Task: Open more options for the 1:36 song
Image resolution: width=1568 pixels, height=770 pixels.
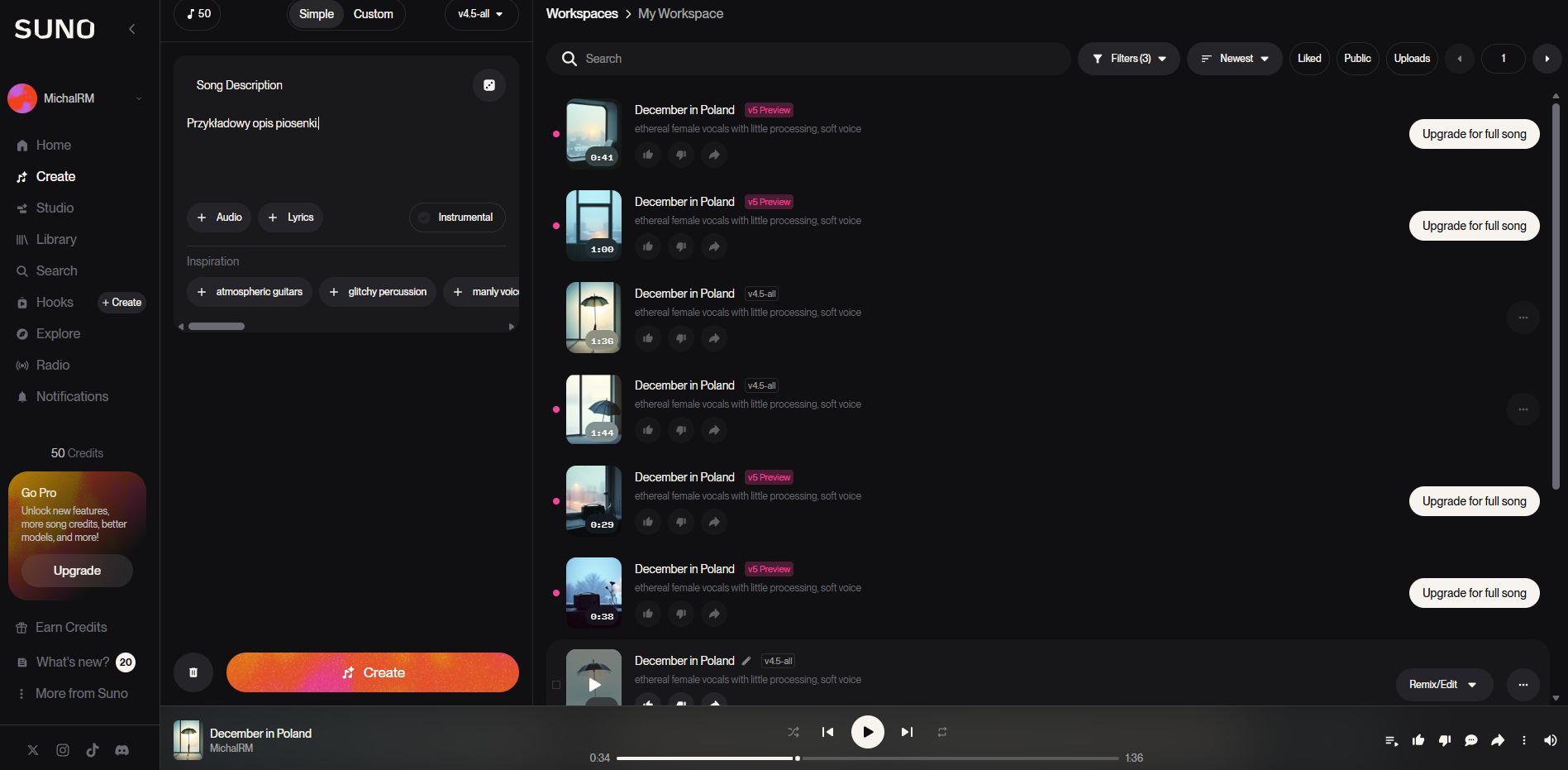Action: click(1523, 318)
